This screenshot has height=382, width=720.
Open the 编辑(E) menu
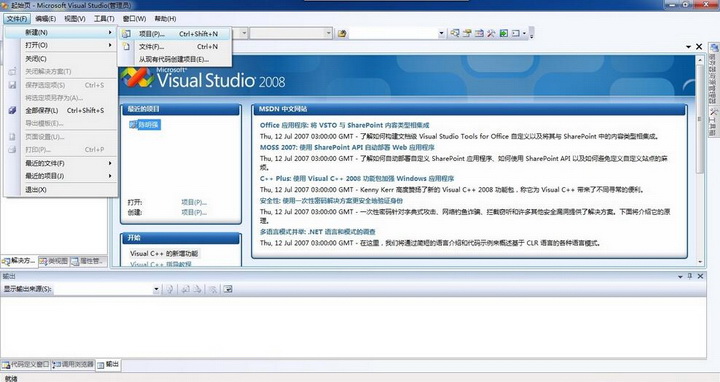tap(45, 19)
